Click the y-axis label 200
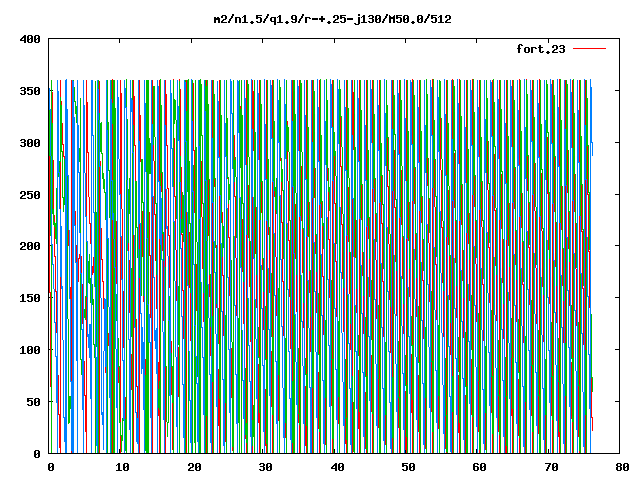The image size is (640, 480). coord(30,246)
